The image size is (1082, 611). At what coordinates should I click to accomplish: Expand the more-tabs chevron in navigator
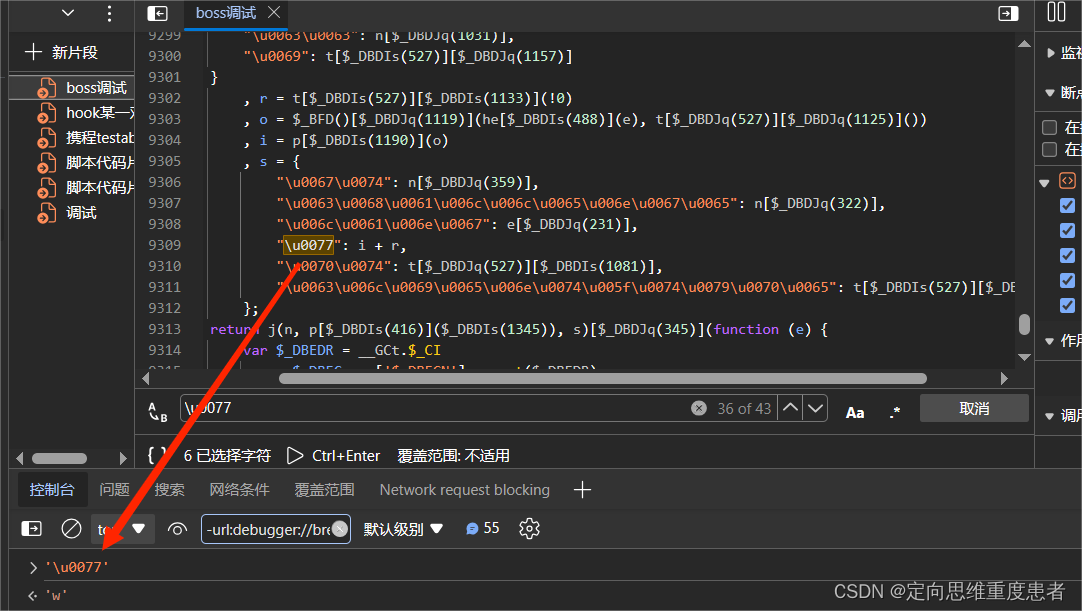pyautogui.click(x=68, y=12)
